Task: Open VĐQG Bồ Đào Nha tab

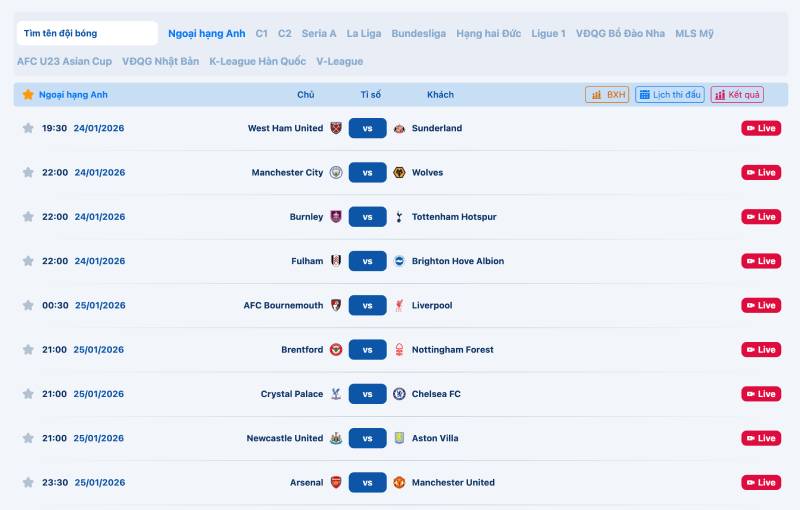Action: click(620, 34)
